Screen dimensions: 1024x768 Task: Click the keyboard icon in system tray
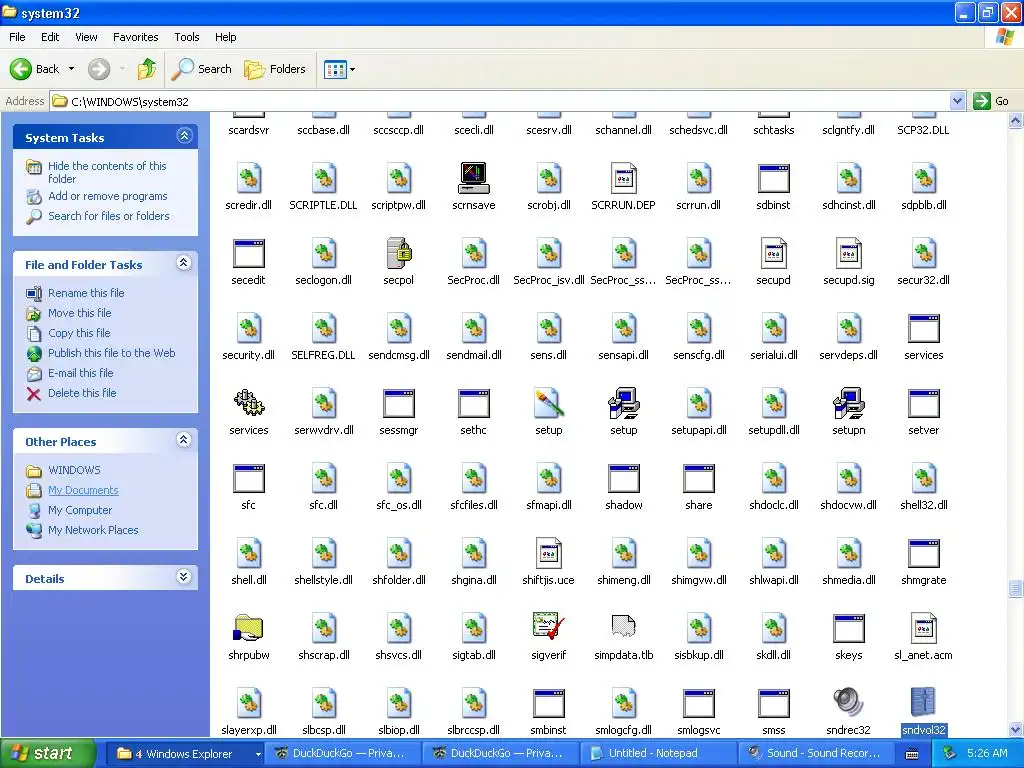[912, 754]
